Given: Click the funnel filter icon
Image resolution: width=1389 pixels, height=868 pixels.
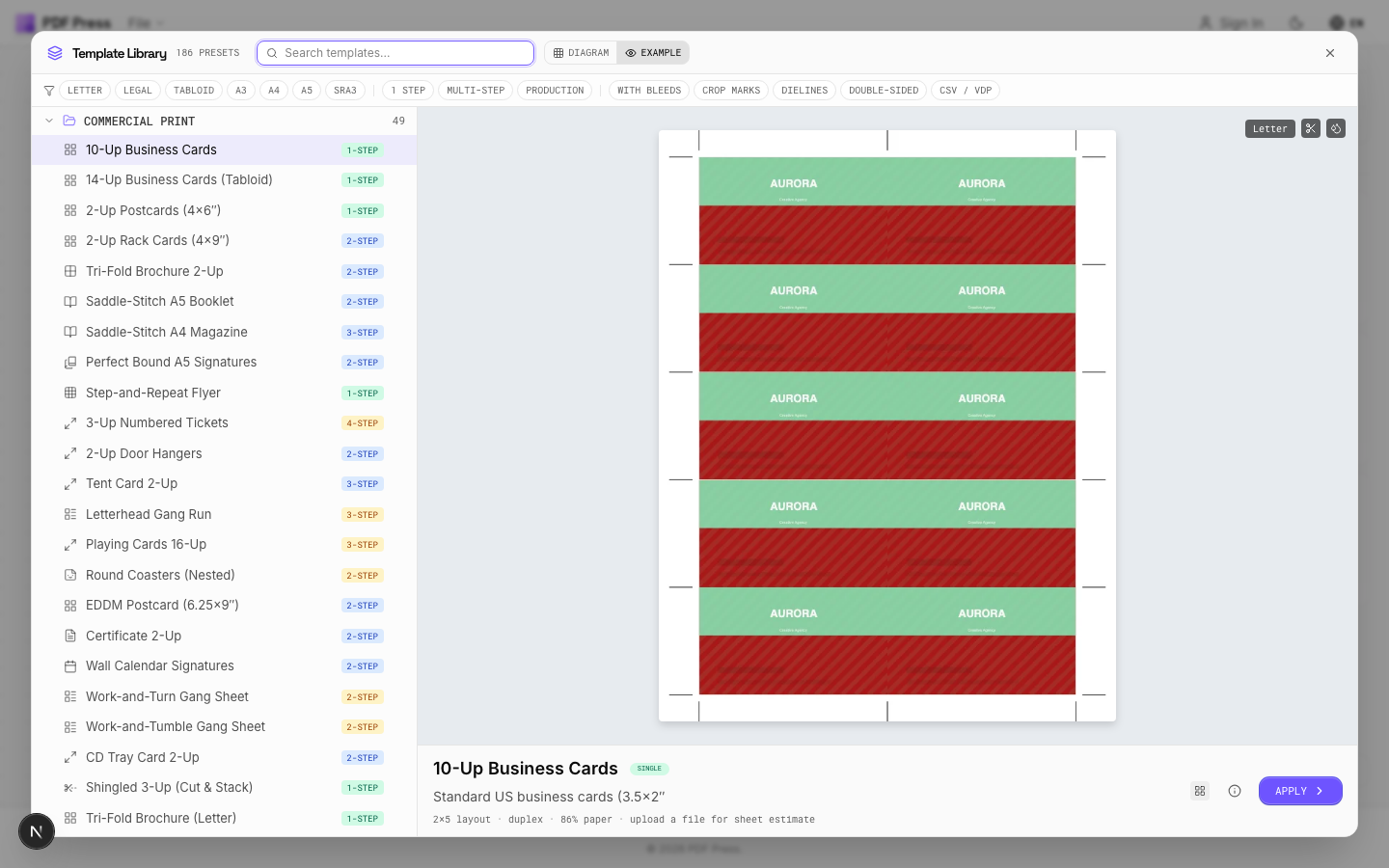Looking at the screenshot, I should (x=49, y=91).
